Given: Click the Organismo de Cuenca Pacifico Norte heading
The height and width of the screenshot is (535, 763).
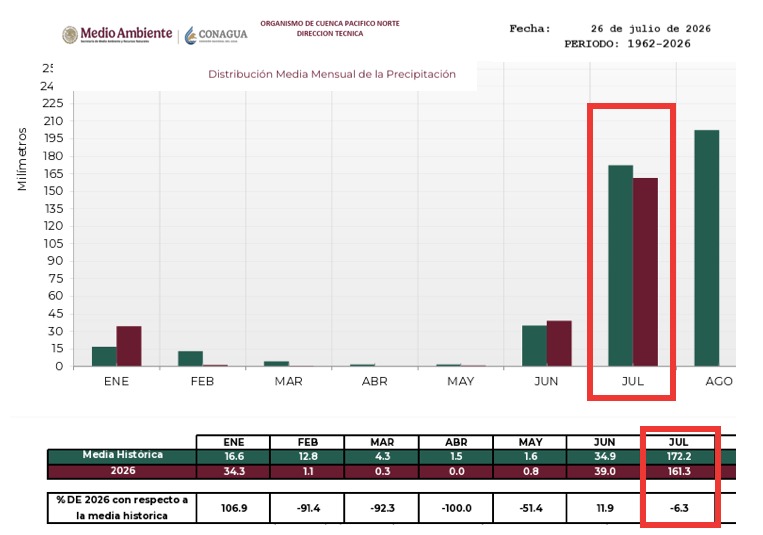Looking at the screenshot, I should click(330, 23).
